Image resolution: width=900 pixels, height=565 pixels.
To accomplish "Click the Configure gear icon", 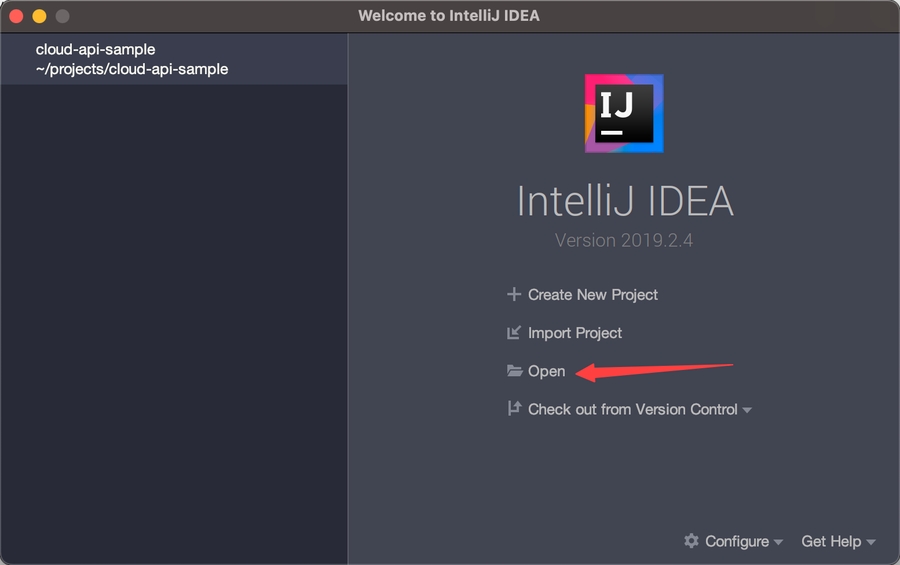I will [691, 541].
